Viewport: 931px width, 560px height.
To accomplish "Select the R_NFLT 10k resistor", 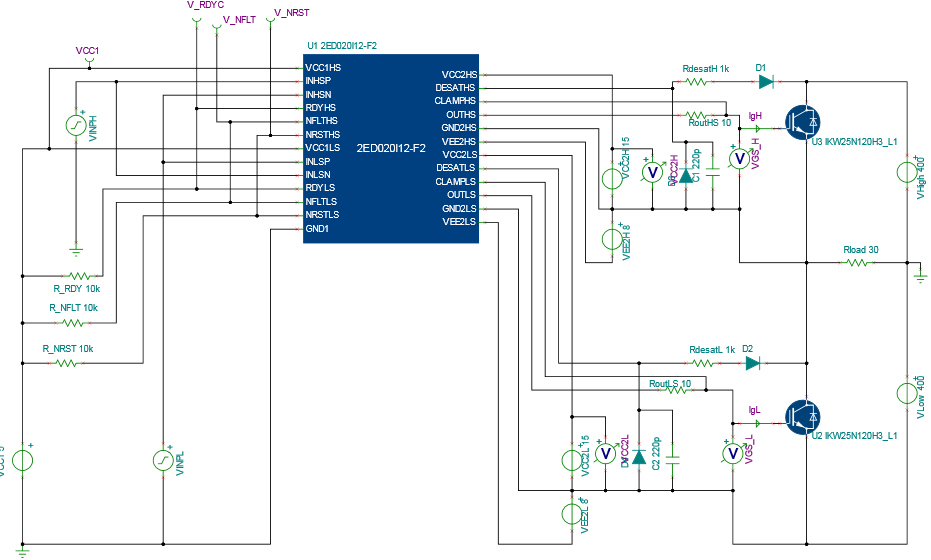I will pos(72,323).
